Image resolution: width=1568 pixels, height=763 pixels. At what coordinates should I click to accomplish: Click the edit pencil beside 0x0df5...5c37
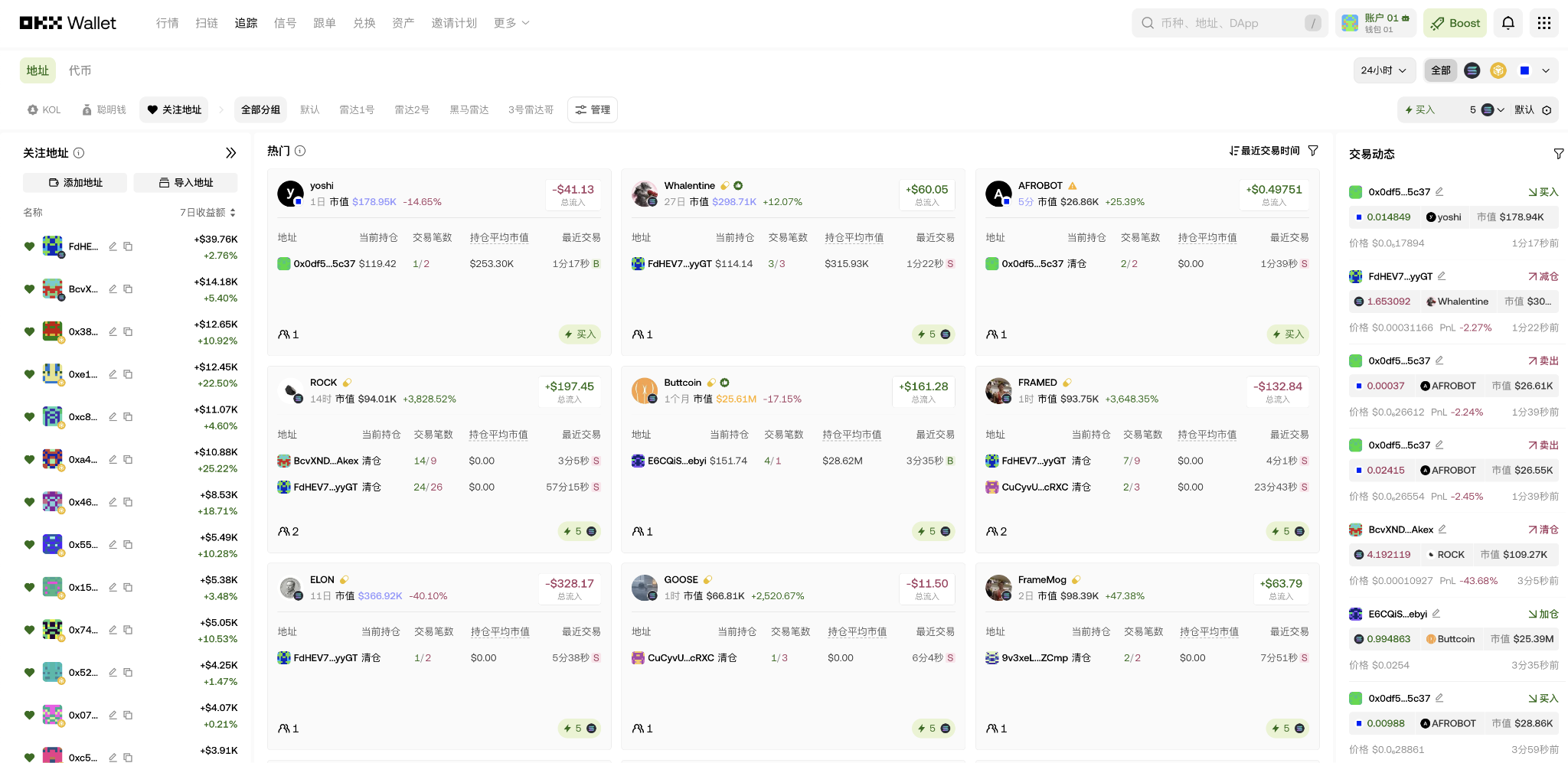pyautogui.click(x=1439, y=191)
